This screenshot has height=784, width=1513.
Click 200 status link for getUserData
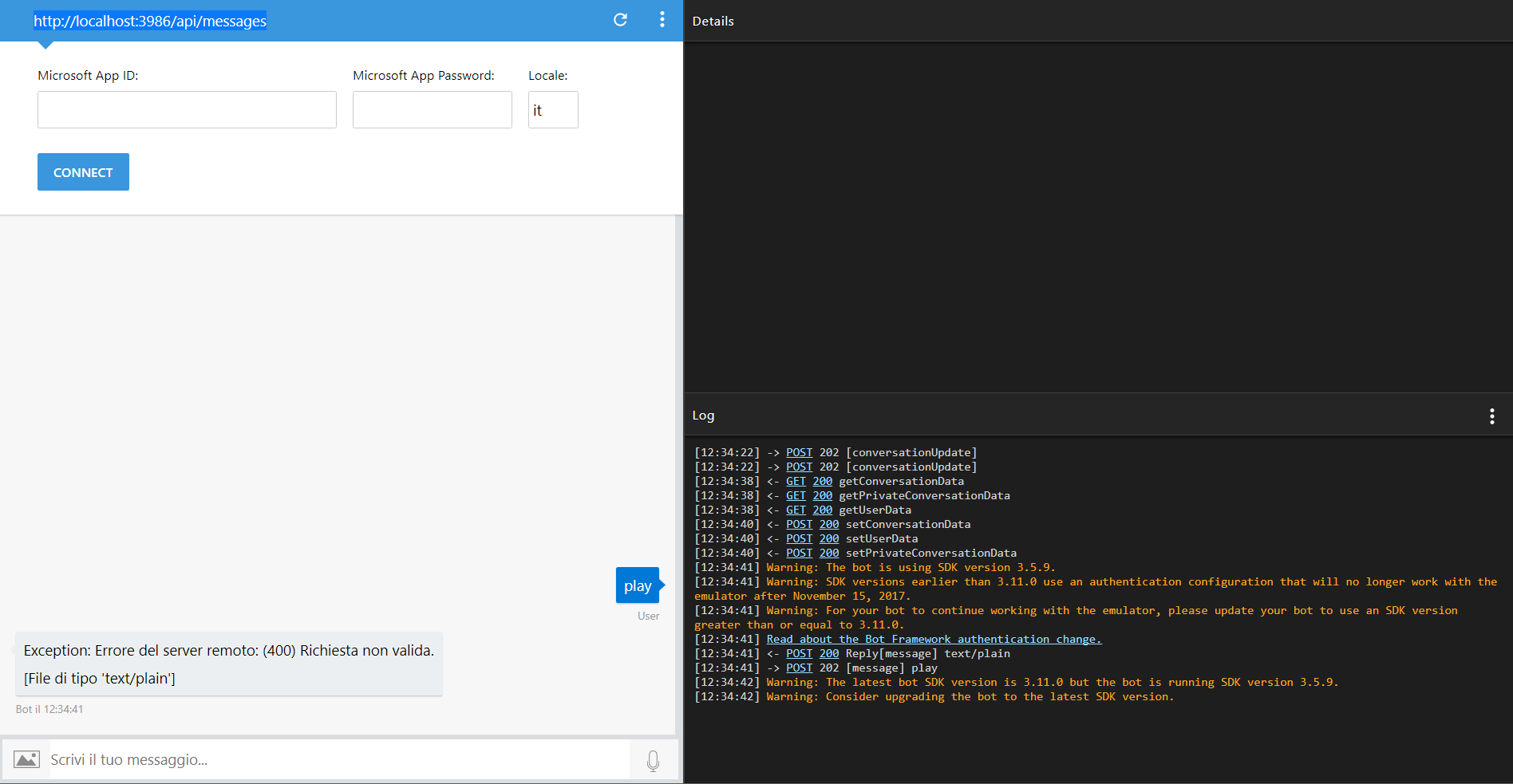point(822,510)
